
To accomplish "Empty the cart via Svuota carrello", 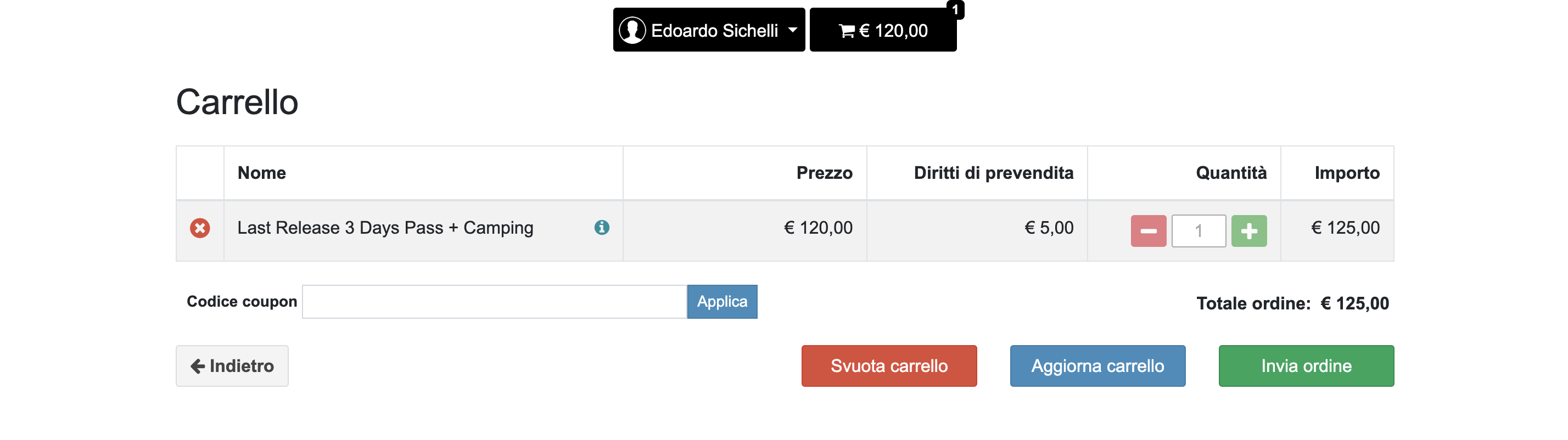I will [x=889, y=366].
